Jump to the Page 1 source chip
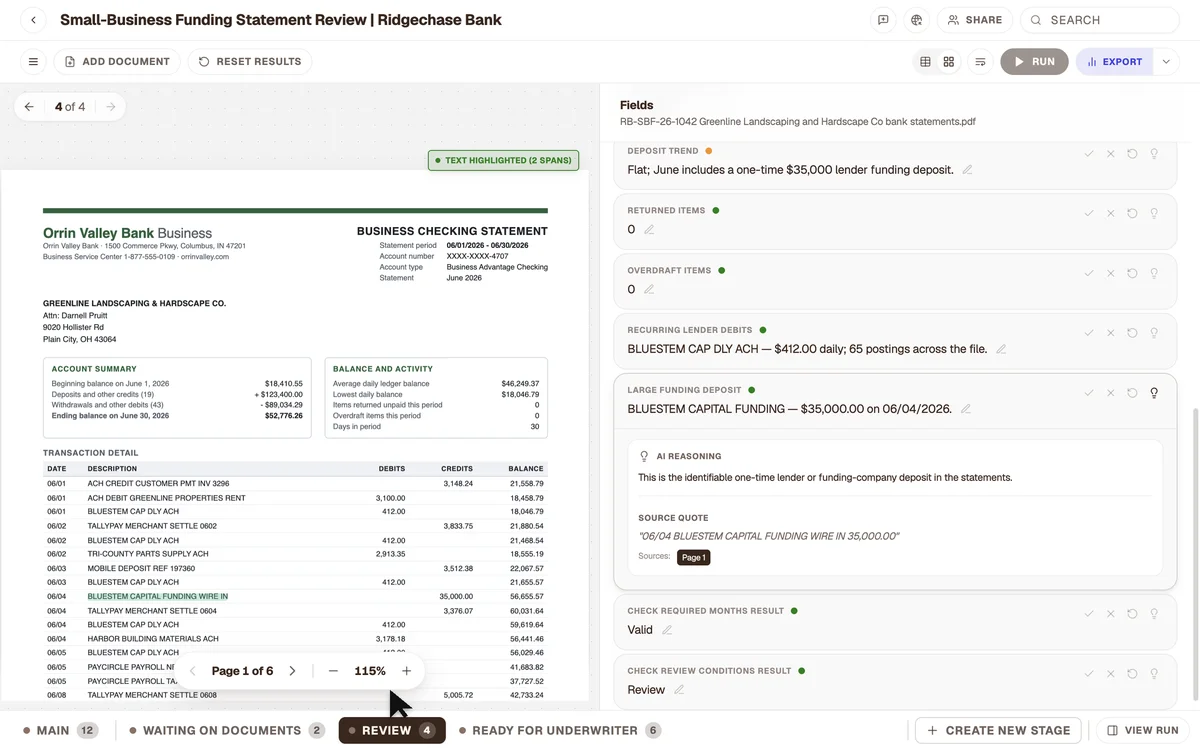1200x750 pixels. pos(694,557)
